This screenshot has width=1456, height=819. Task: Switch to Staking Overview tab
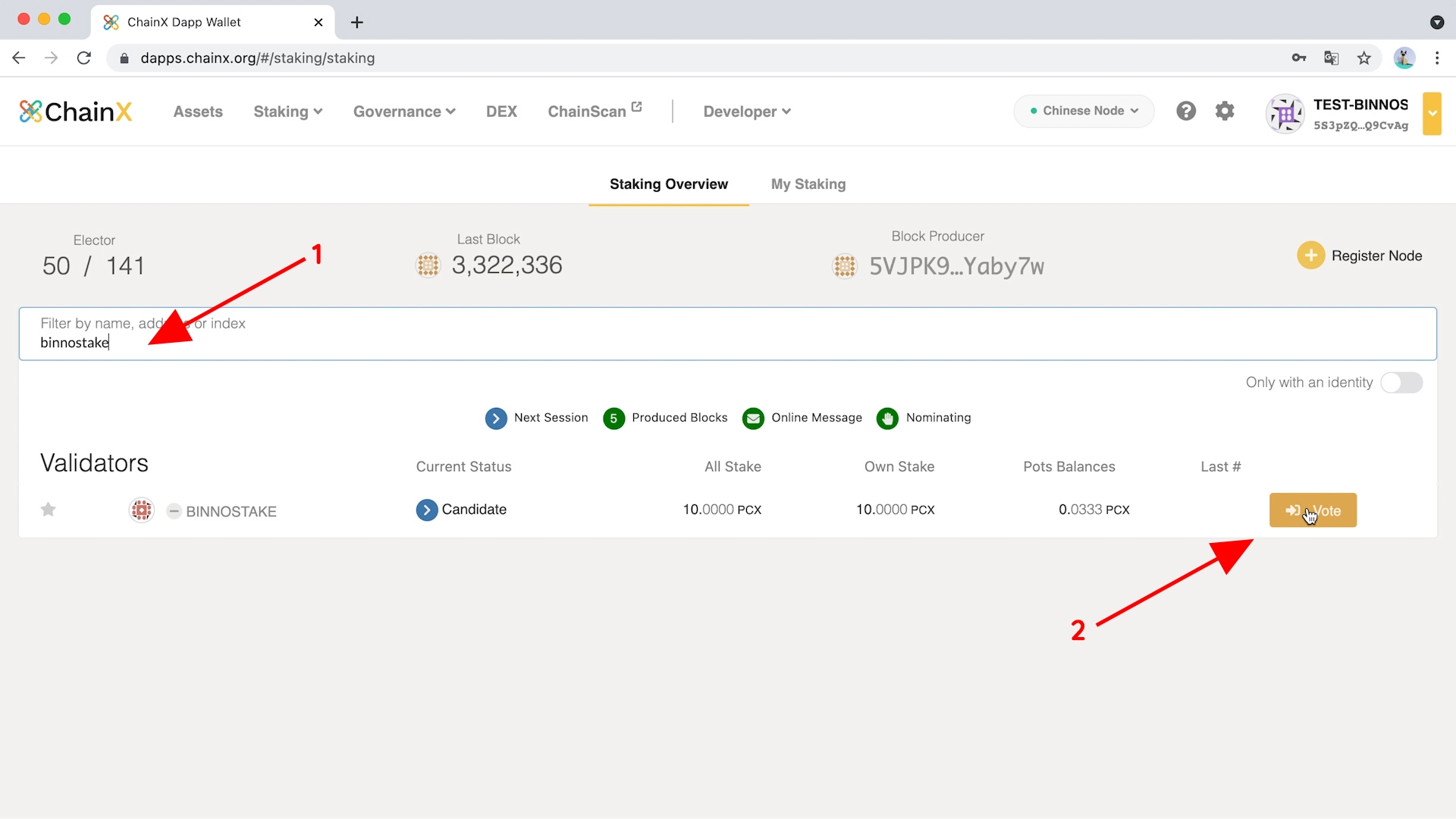(669, 184)
